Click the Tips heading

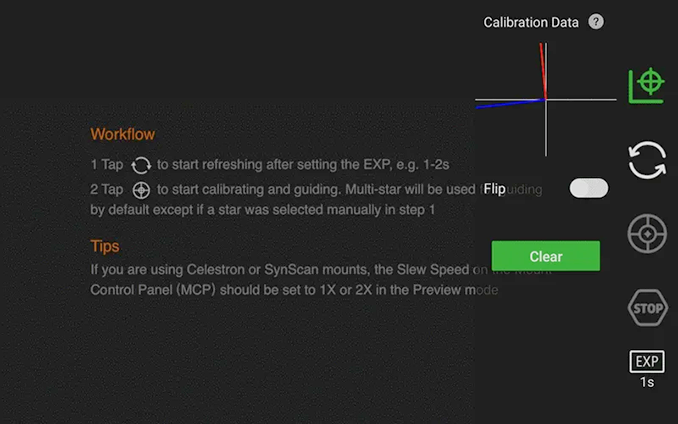click(x=105, y=246)
